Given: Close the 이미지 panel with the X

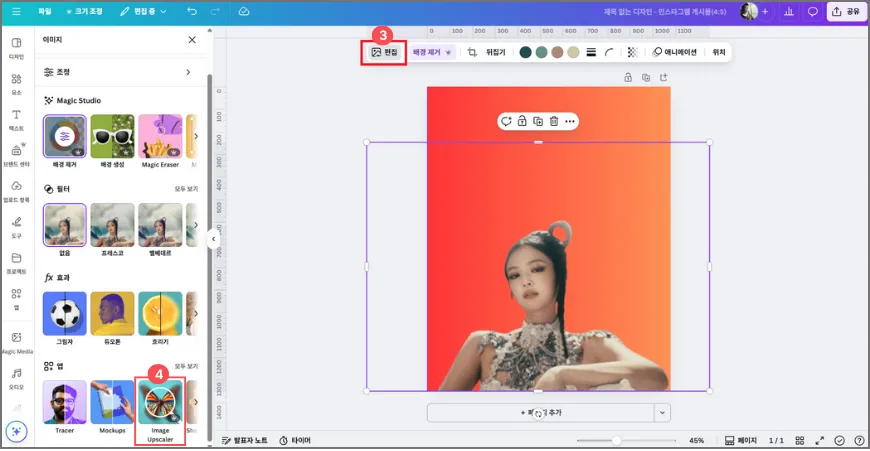Looking at the screenshot, I should (x=192, y=40).
